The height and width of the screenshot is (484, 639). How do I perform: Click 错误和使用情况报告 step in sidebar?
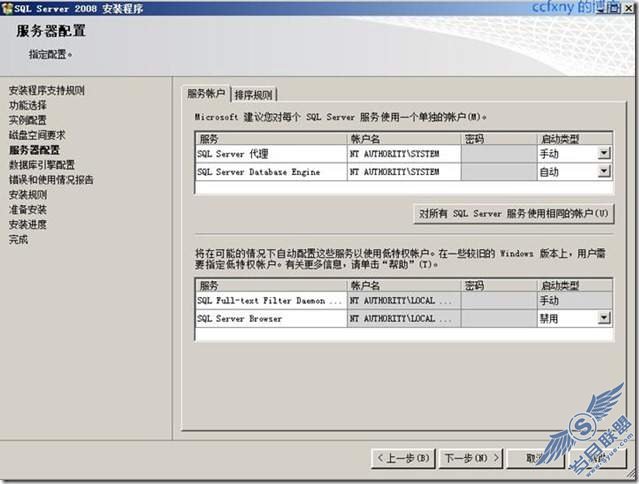click(51, 180)
